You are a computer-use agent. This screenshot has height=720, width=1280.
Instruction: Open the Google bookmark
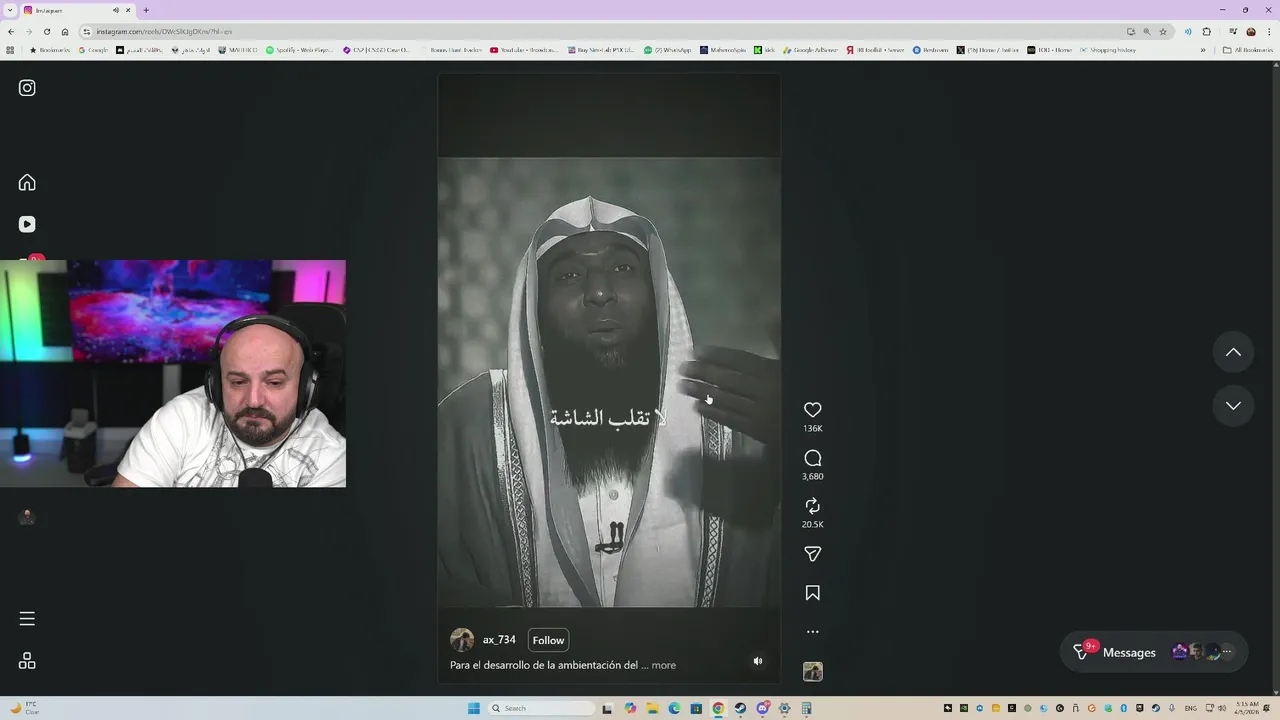tap(94, 50)
